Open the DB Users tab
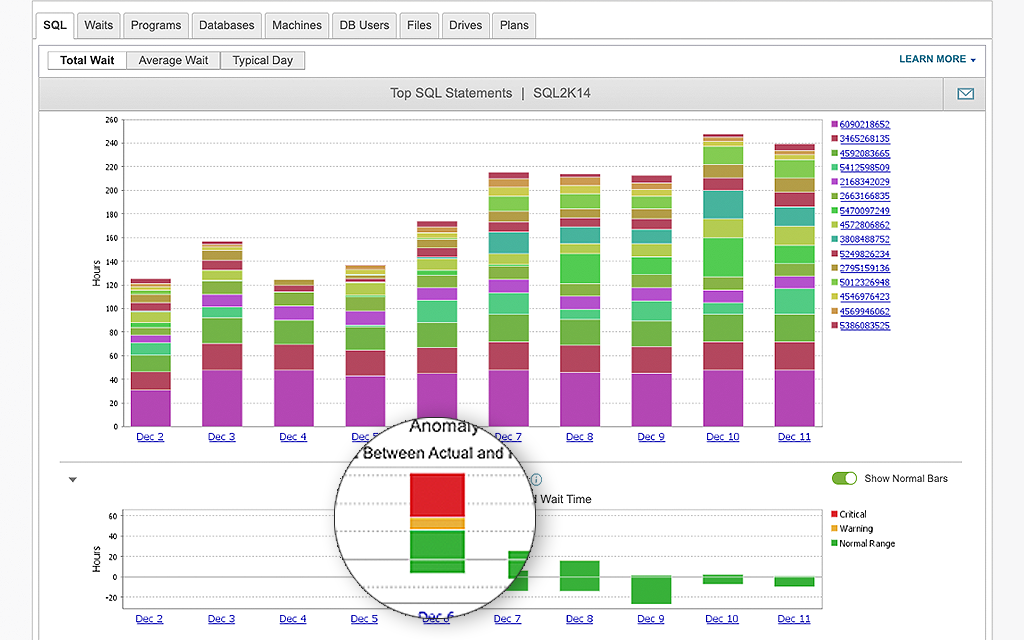The width and height of the screenshot is (1024, 640). click(x=364, y=25)
